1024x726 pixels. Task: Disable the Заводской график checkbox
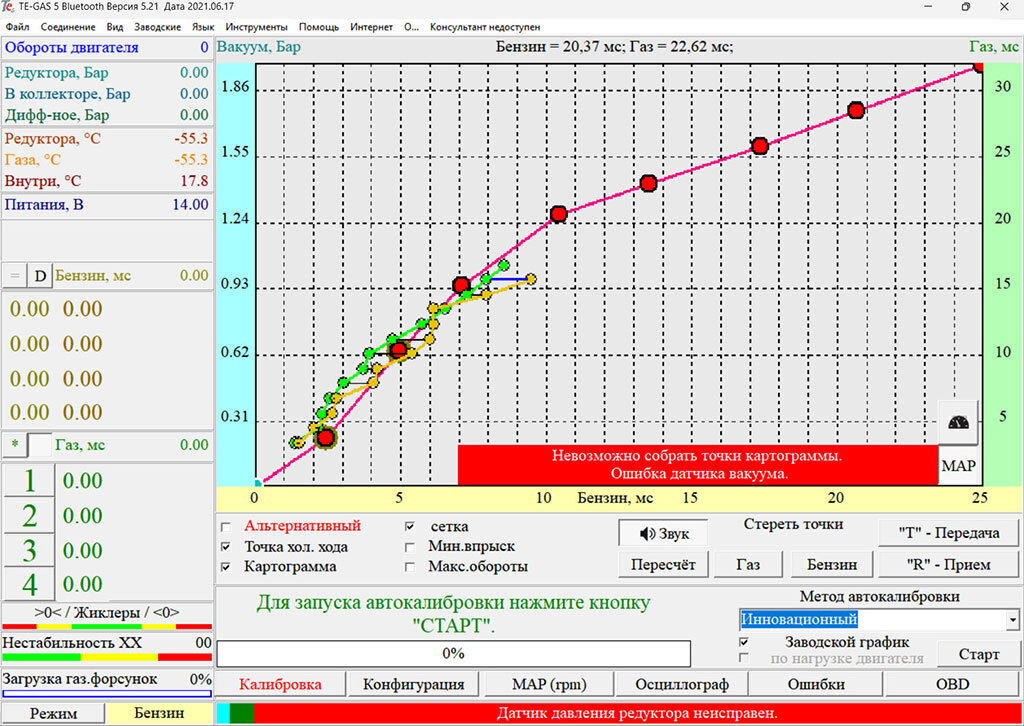click(x=743, y=642)
